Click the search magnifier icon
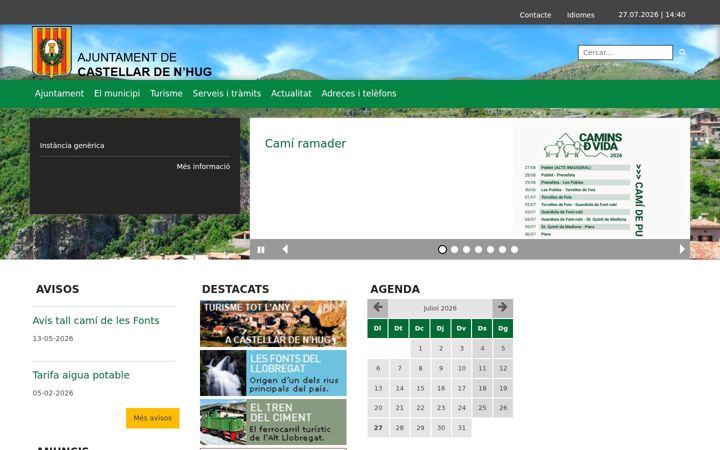 coord(682,52)
